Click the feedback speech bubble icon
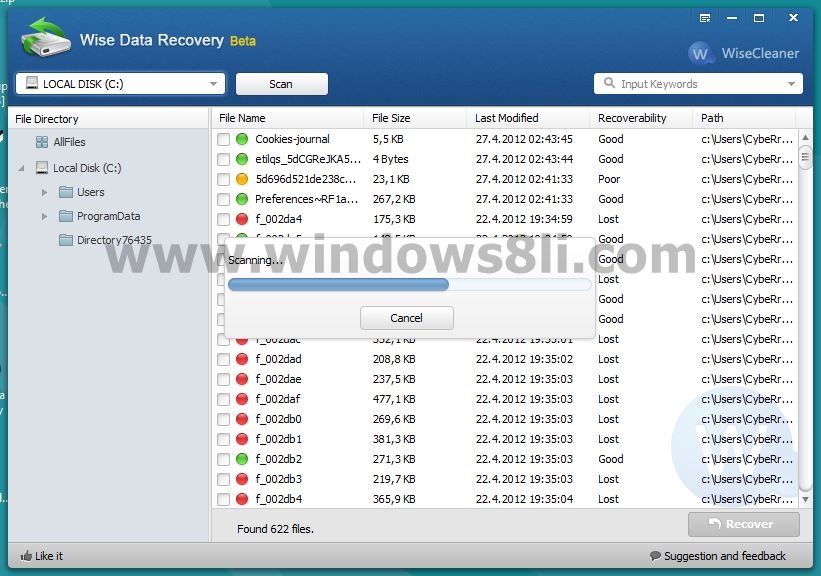This screenshot has width=821, height=576. [x=655, y=556]
